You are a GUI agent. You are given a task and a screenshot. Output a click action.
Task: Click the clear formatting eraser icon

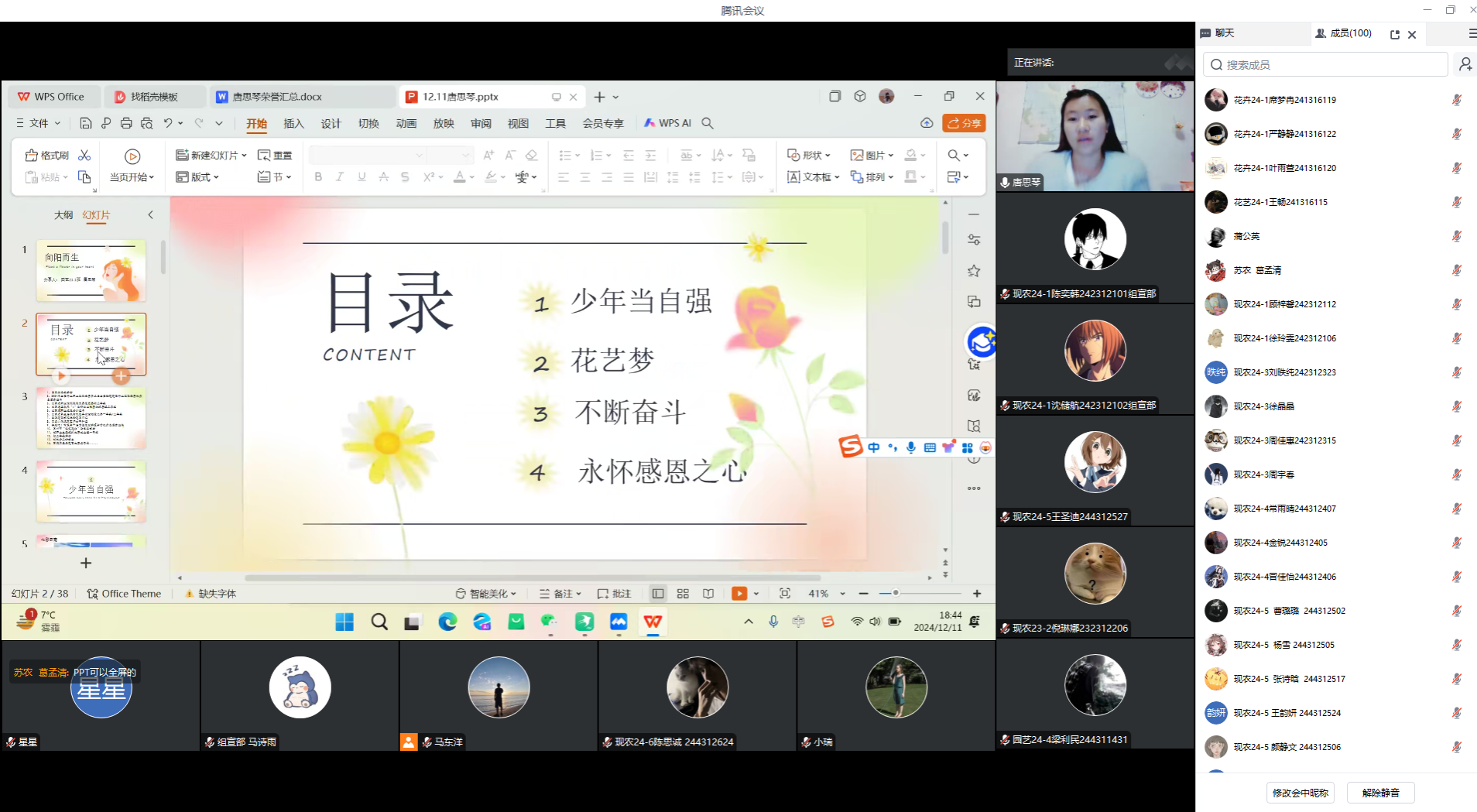531,156
